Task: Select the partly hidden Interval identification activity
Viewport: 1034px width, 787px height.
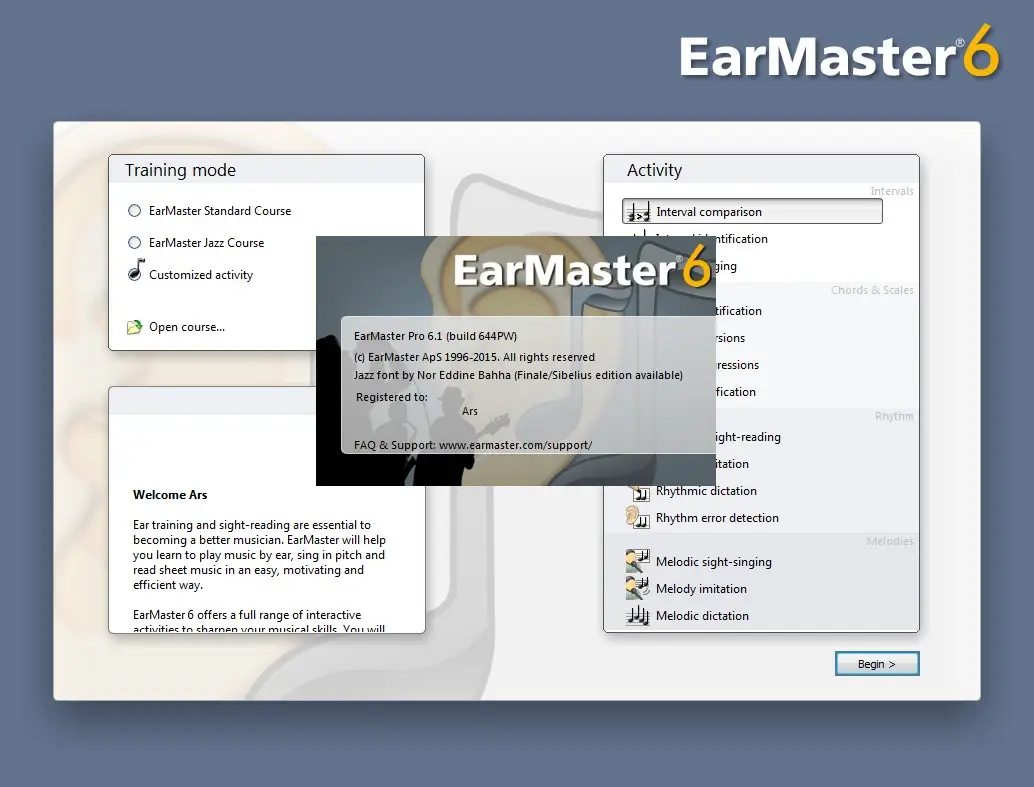Action: pyautogui.click(x=742, y=239)
